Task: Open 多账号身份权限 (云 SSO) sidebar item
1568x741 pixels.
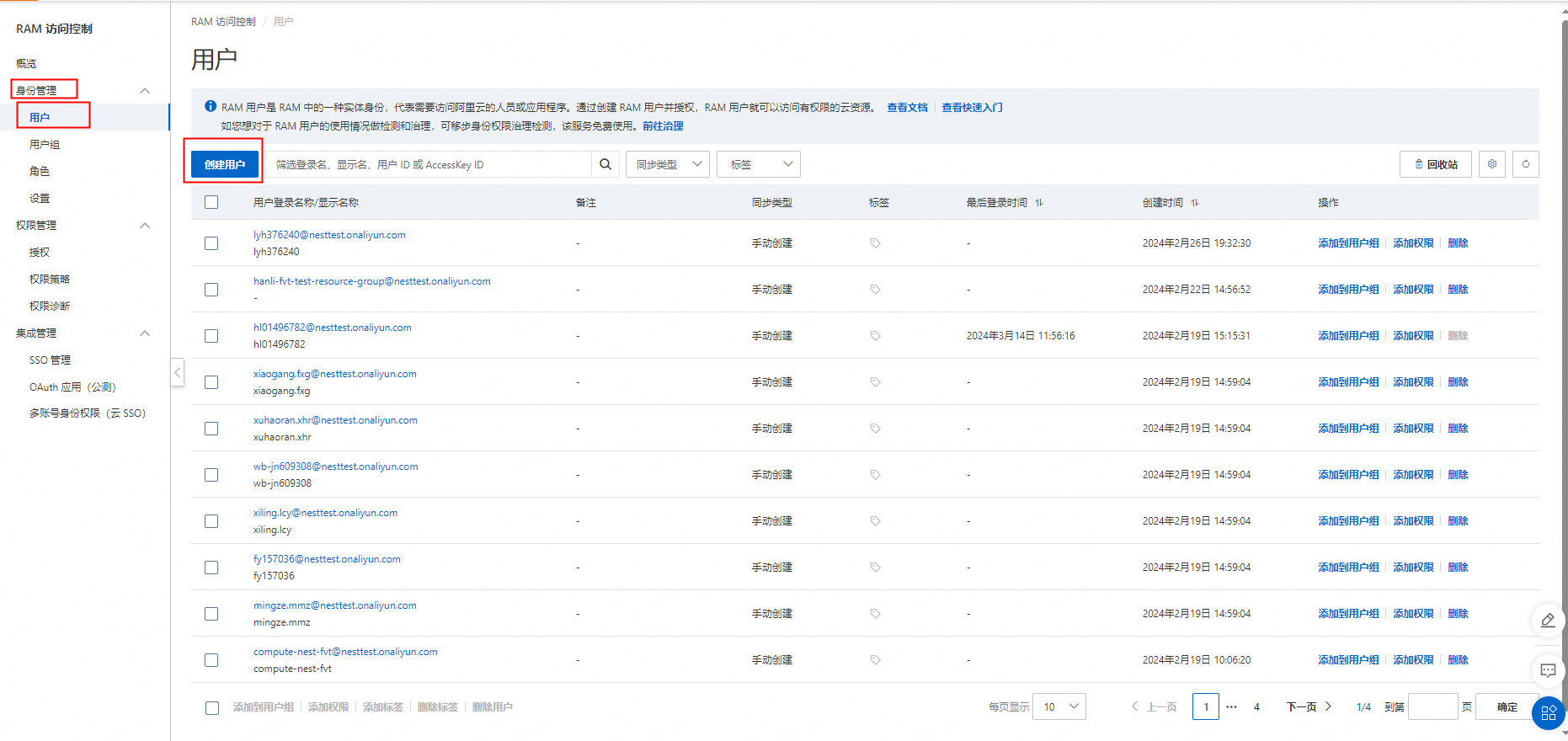Action: [x=88, y=413]
